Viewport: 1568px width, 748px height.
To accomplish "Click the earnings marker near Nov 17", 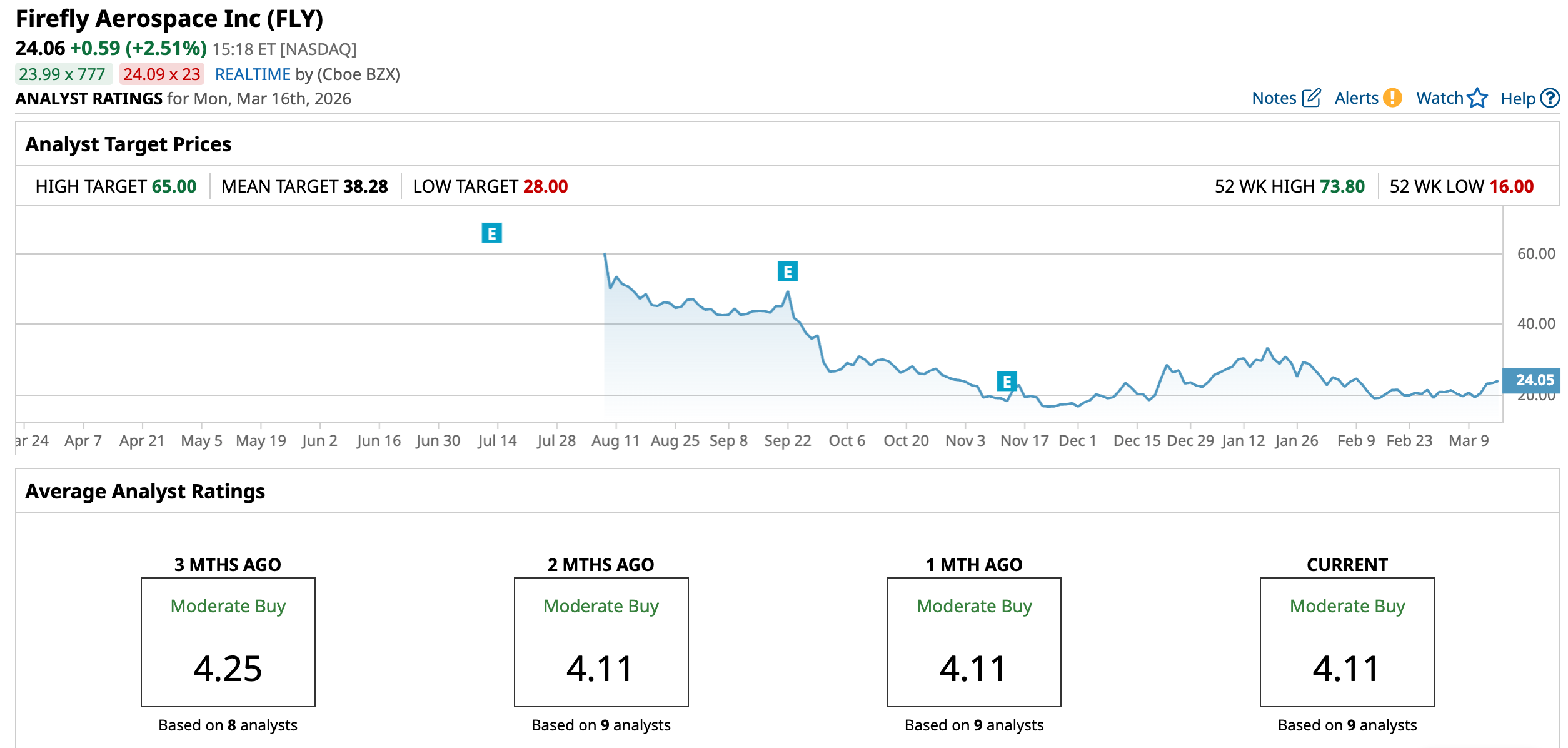I will pyautogui.click(x=1007, y=381).
